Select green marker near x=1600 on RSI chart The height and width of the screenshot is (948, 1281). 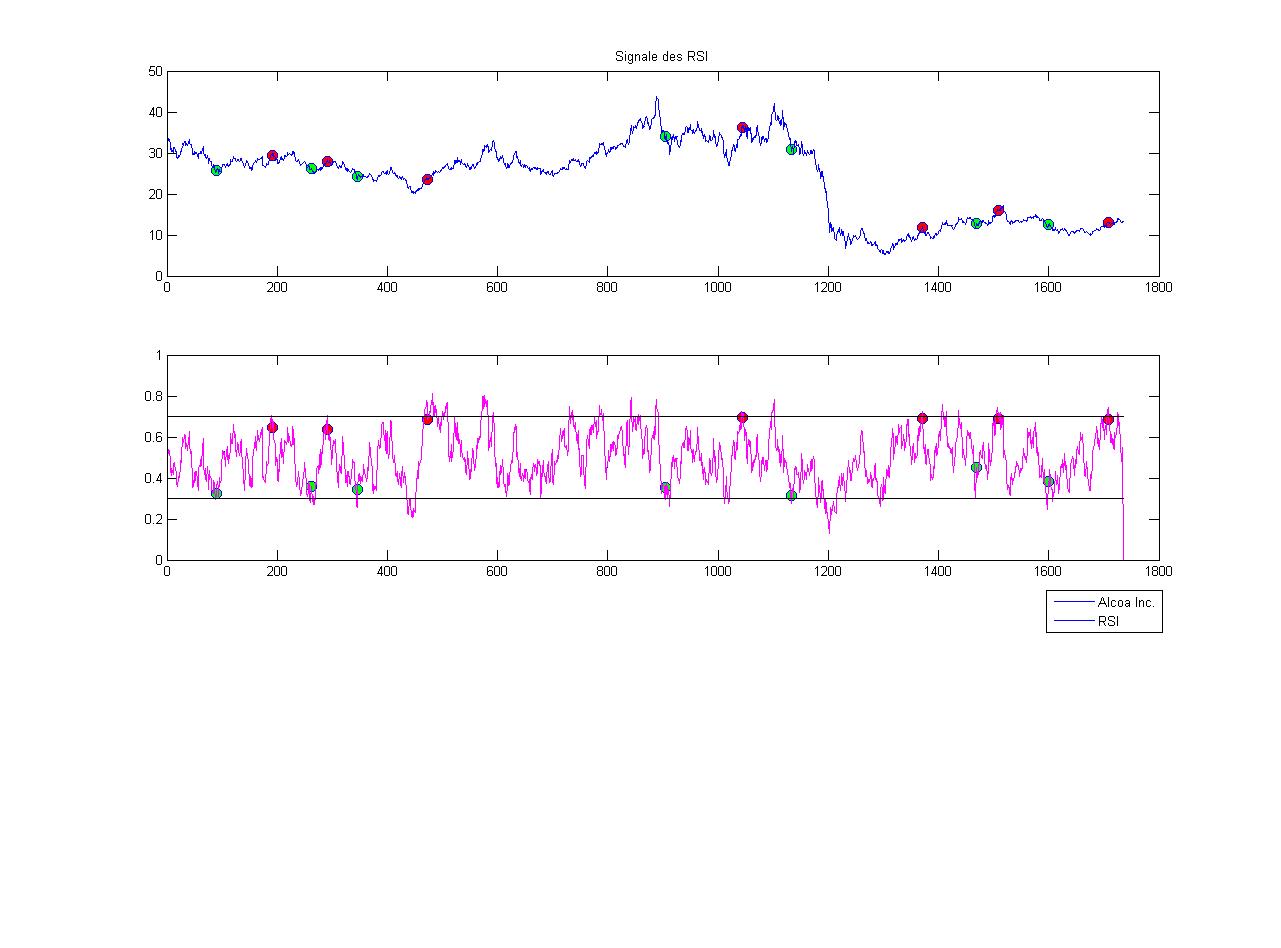tap(1048, 481)
